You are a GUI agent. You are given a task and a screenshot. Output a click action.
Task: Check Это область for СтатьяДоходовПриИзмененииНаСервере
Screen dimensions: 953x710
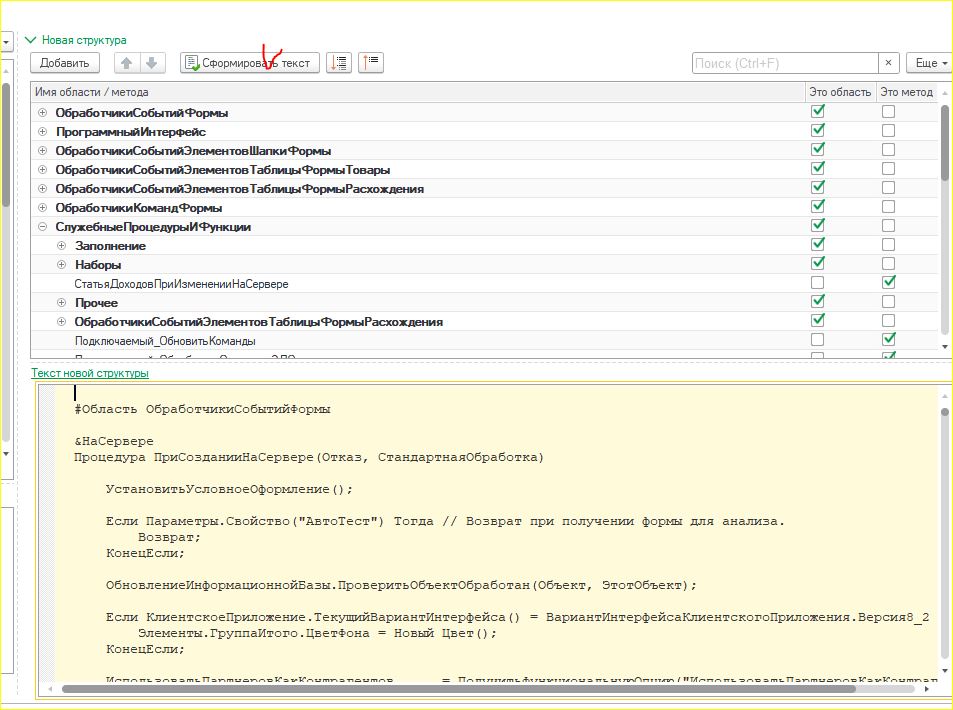[818, 283]
